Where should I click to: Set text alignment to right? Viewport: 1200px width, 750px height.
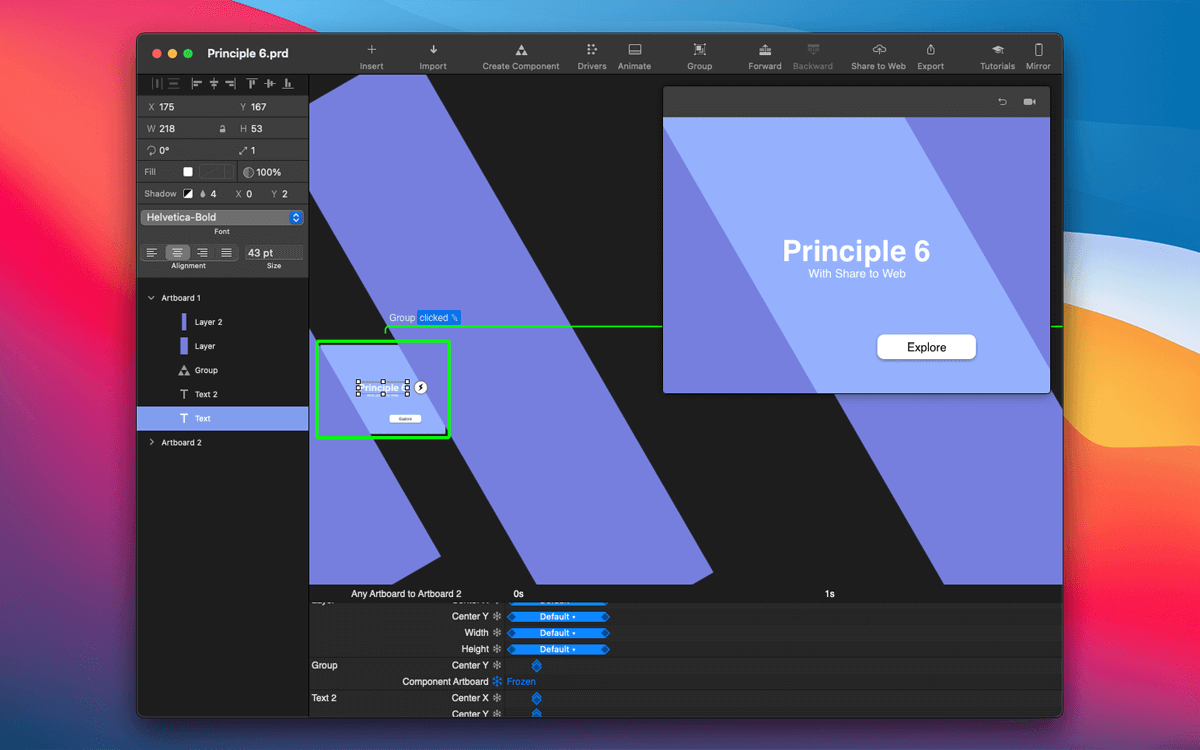pyautogui.click(x=202, y=253)
